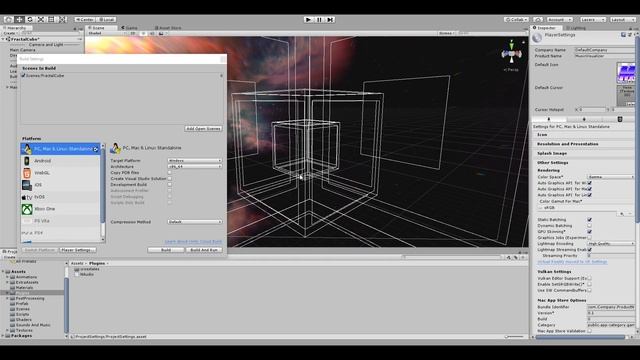Open the PostProcessing folder
This screenshot has width=640, height=360.
[x=30, y=298]
